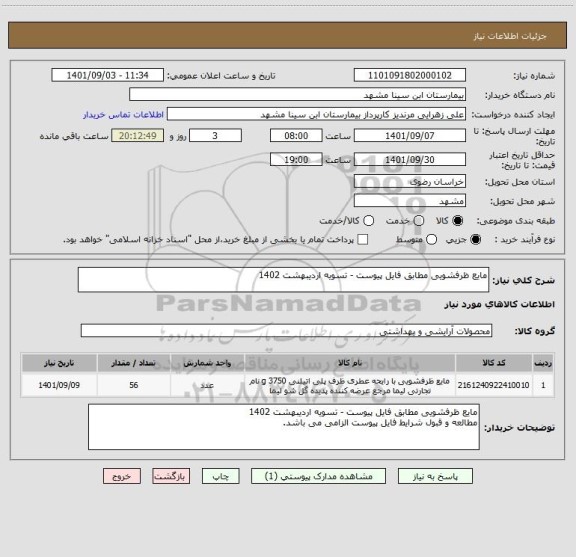The width and height of the screenshot is (576, 557).
Task: Click the اطلاعات کالاهای مورد نیاز heading
Action: pos(500,304)
